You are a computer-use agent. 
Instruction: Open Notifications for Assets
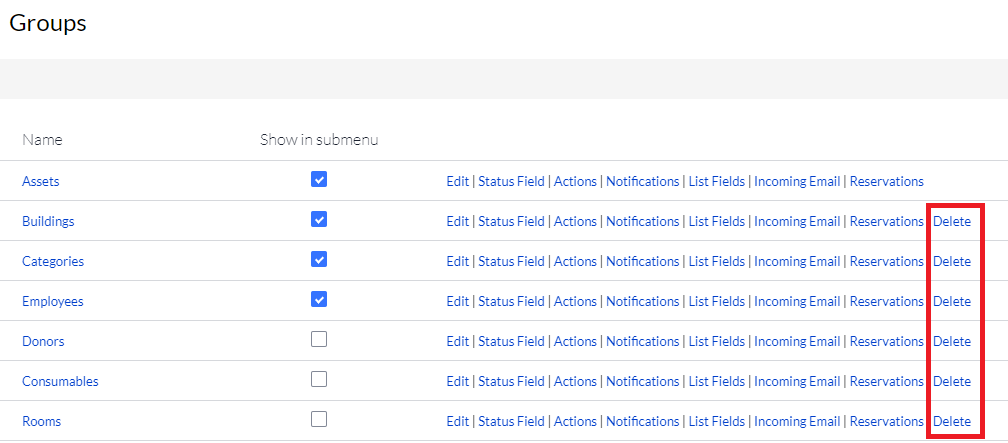pyautogui.click(x=642, y=181)
